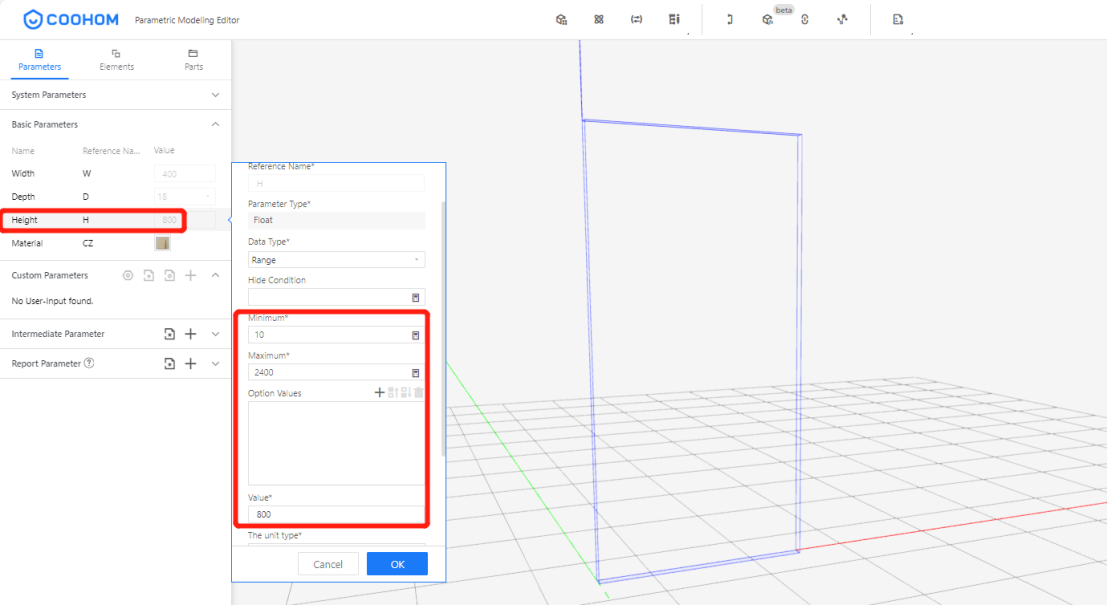
Task: Open the Data Type Range dropdown
Action: 336,260
